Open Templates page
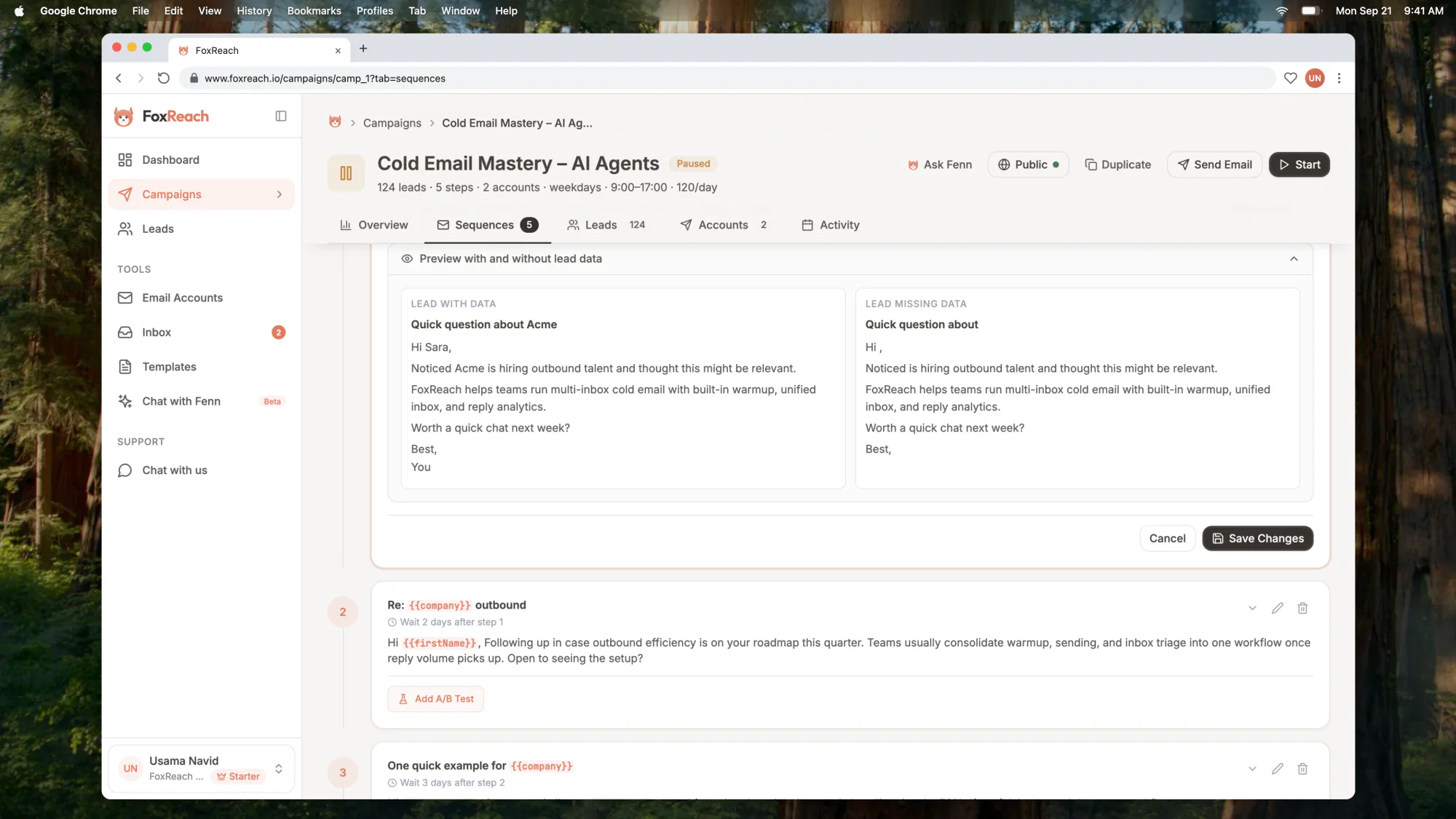The image size is (1456, 819). [x=202, y=367]
